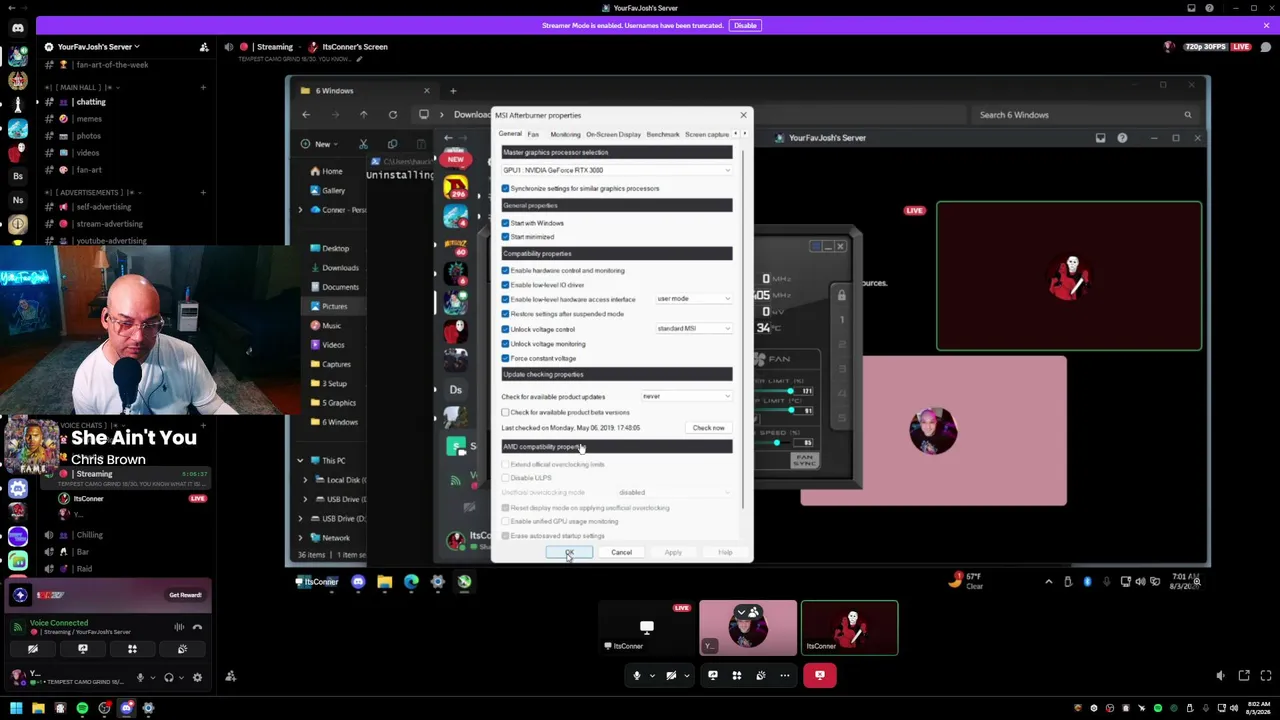Disable Streamer Mode in banner

tap(745, 25)
